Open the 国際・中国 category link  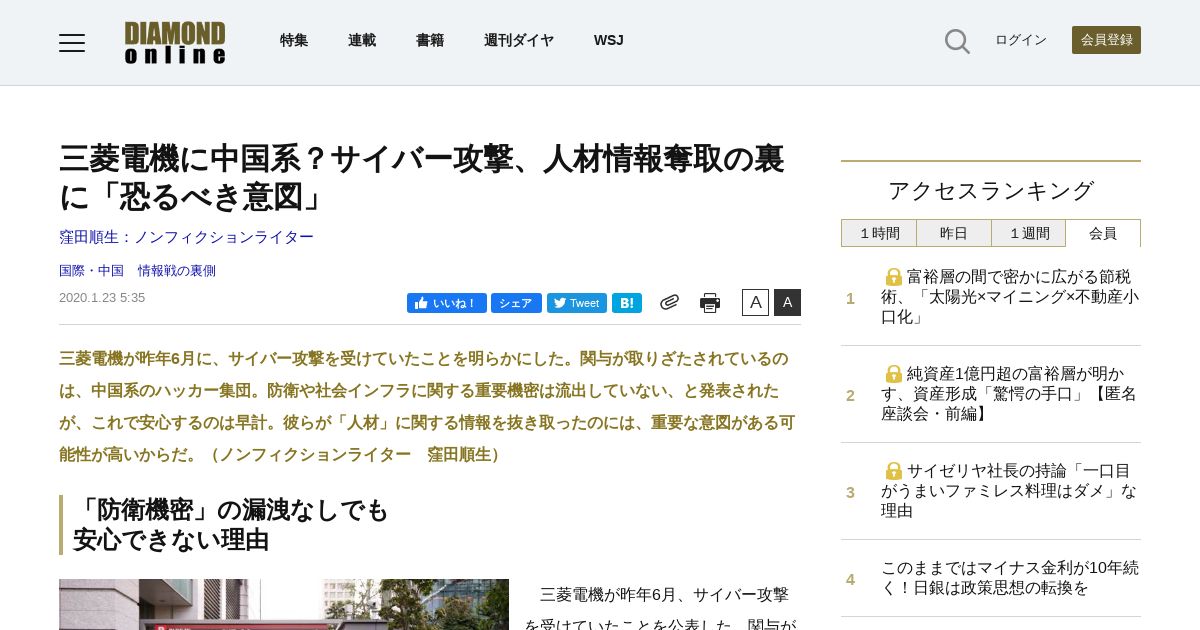point(91,271)
